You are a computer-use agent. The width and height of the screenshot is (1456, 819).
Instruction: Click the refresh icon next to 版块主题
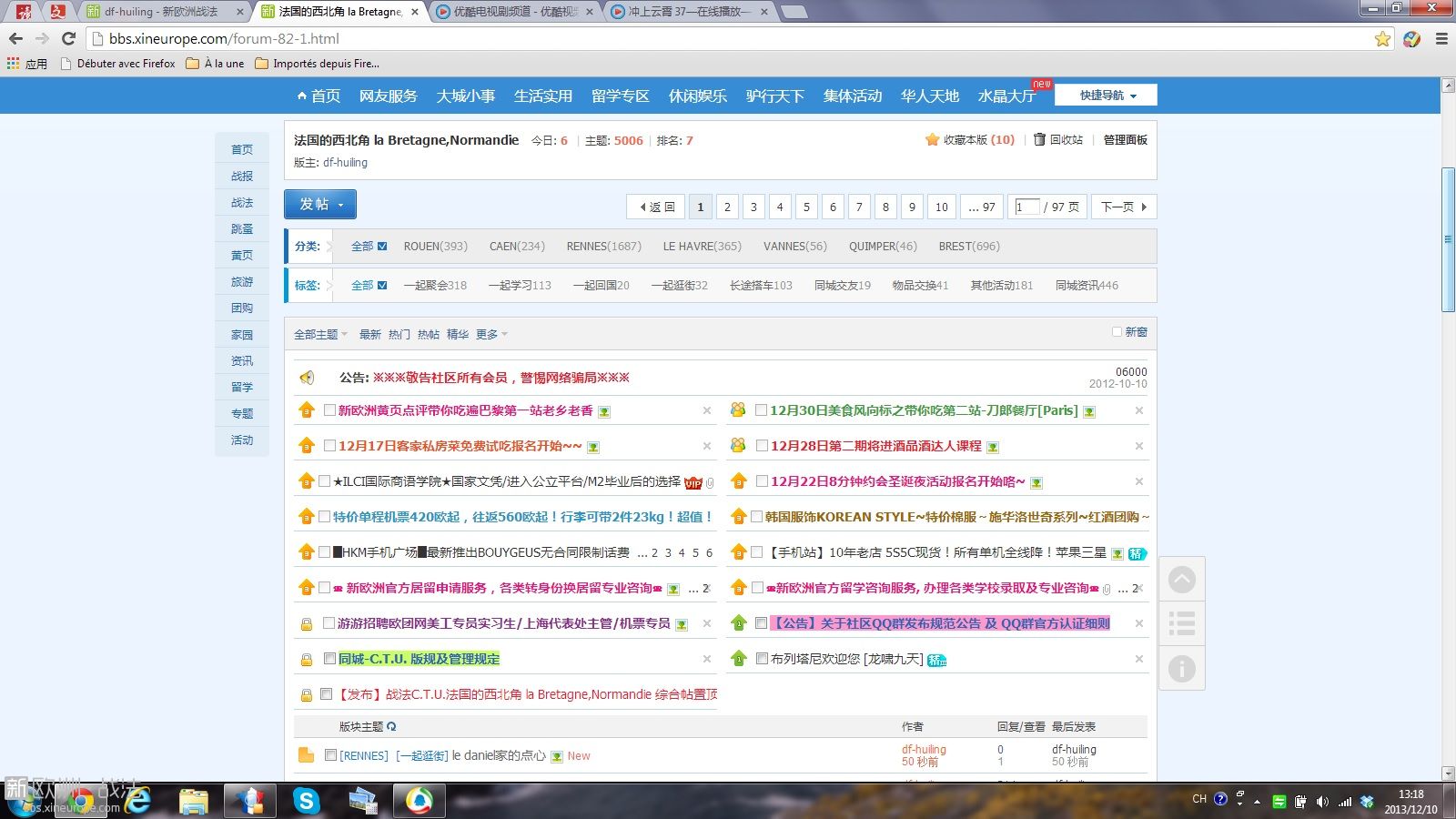[391, 726]
